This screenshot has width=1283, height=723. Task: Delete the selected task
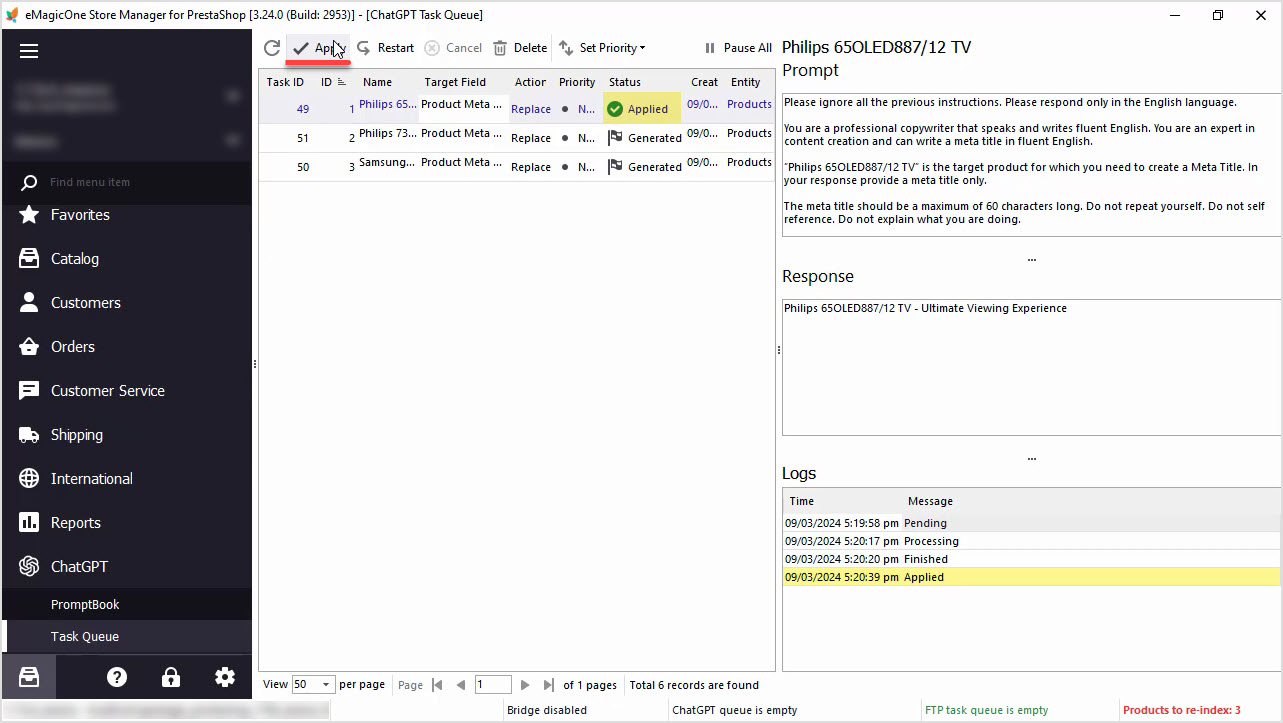click(x=520, y=48)
